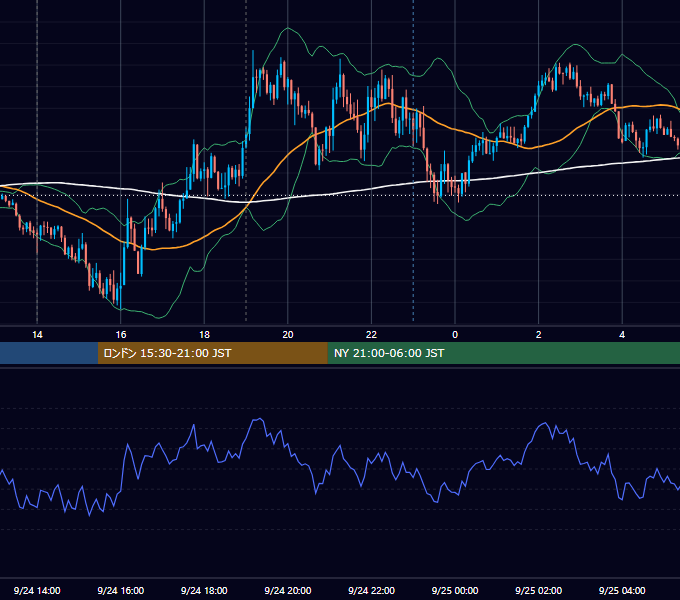The width and height of the screenshot is (680, 600).
Task: Click the '2' hour label on price chart axis
Action: pyautogui.click(x=539, y=335)
